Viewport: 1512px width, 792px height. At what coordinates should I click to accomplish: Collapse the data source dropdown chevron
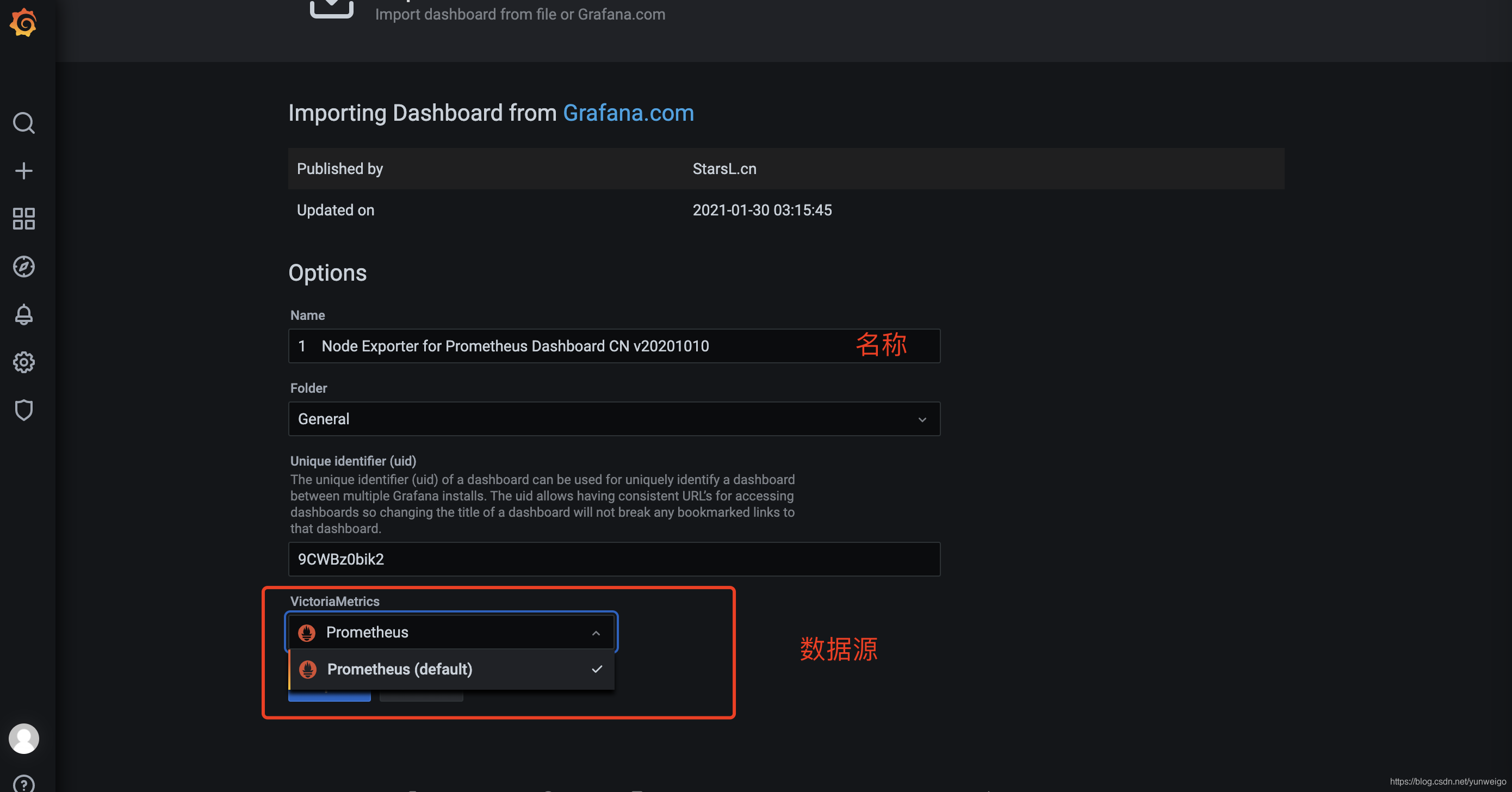pyautogui.click(x=596, y=633)
